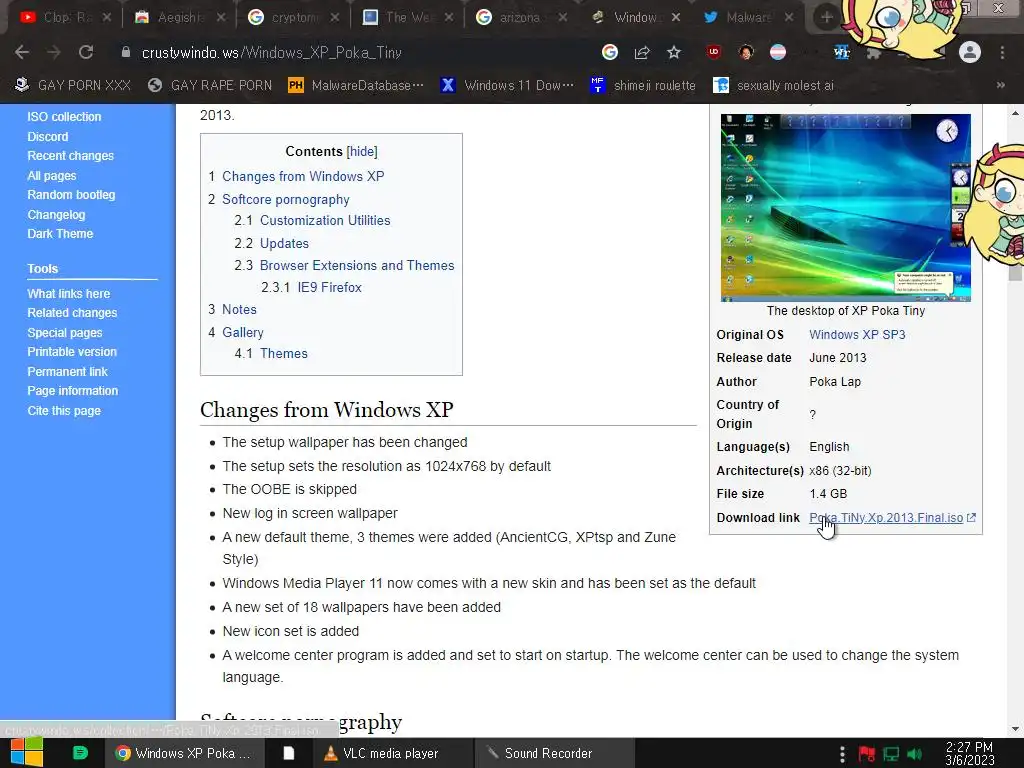Bookmark this page with the star icon

(x=674, y=52)
